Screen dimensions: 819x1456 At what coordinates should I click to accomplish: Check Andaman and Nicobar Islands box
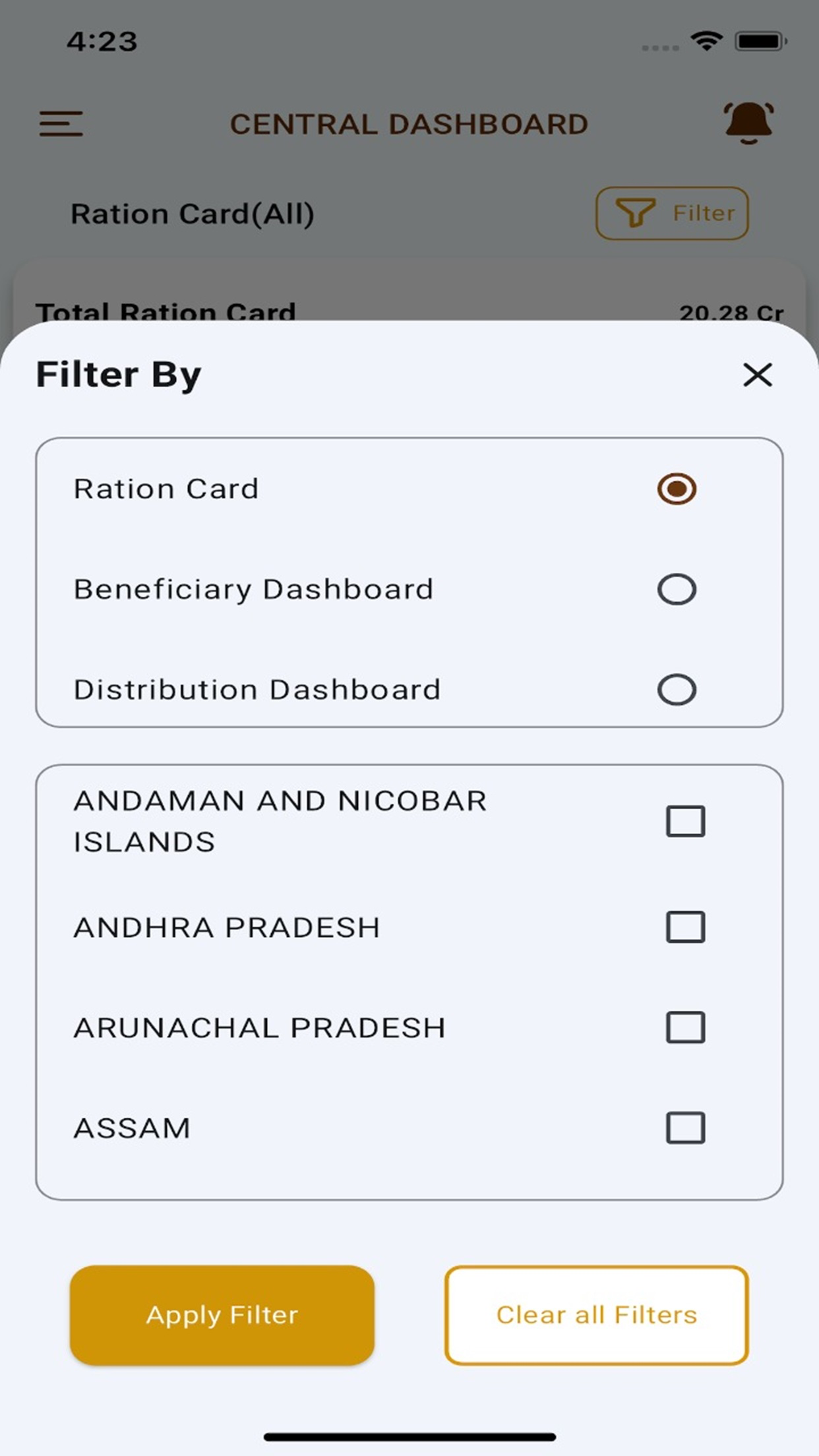[685, 821]
